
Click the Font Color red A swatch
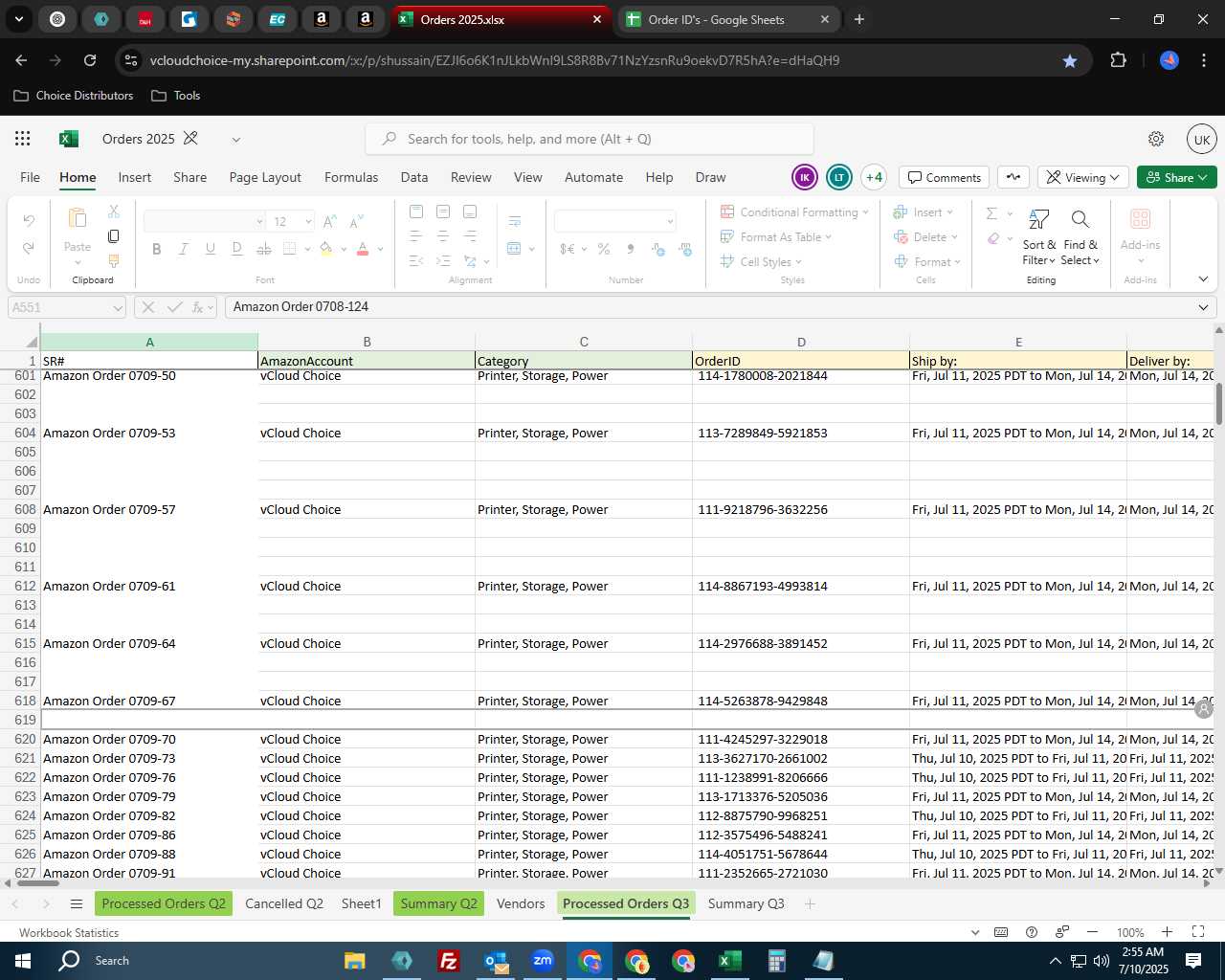[363, 249]
